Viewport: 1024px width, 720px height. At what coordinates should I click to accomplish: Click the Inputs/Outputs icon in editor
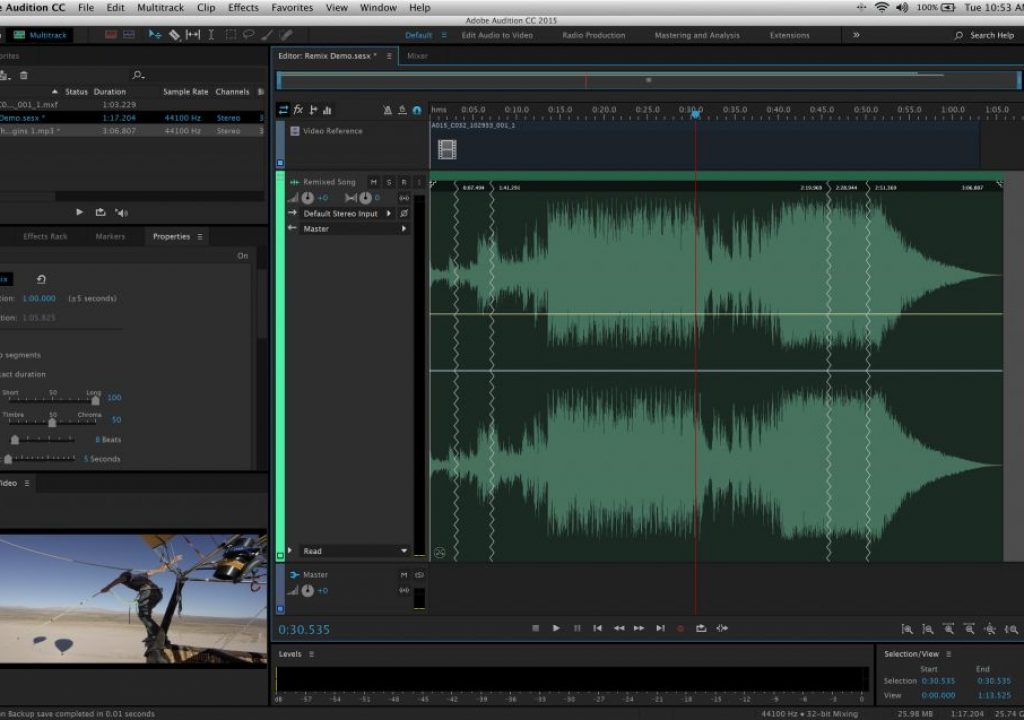point(283,110)
